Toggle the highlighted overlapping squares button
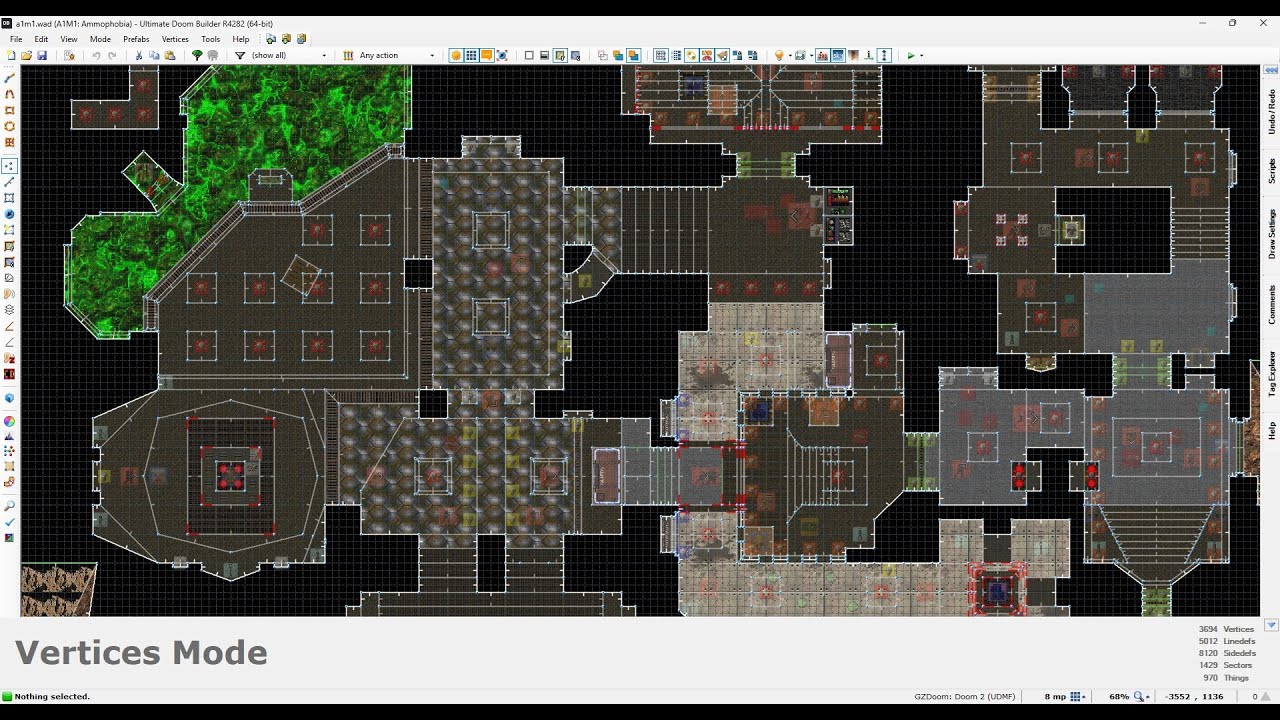This screenshot has width=1280, height=720. click(x=633, y=55)
